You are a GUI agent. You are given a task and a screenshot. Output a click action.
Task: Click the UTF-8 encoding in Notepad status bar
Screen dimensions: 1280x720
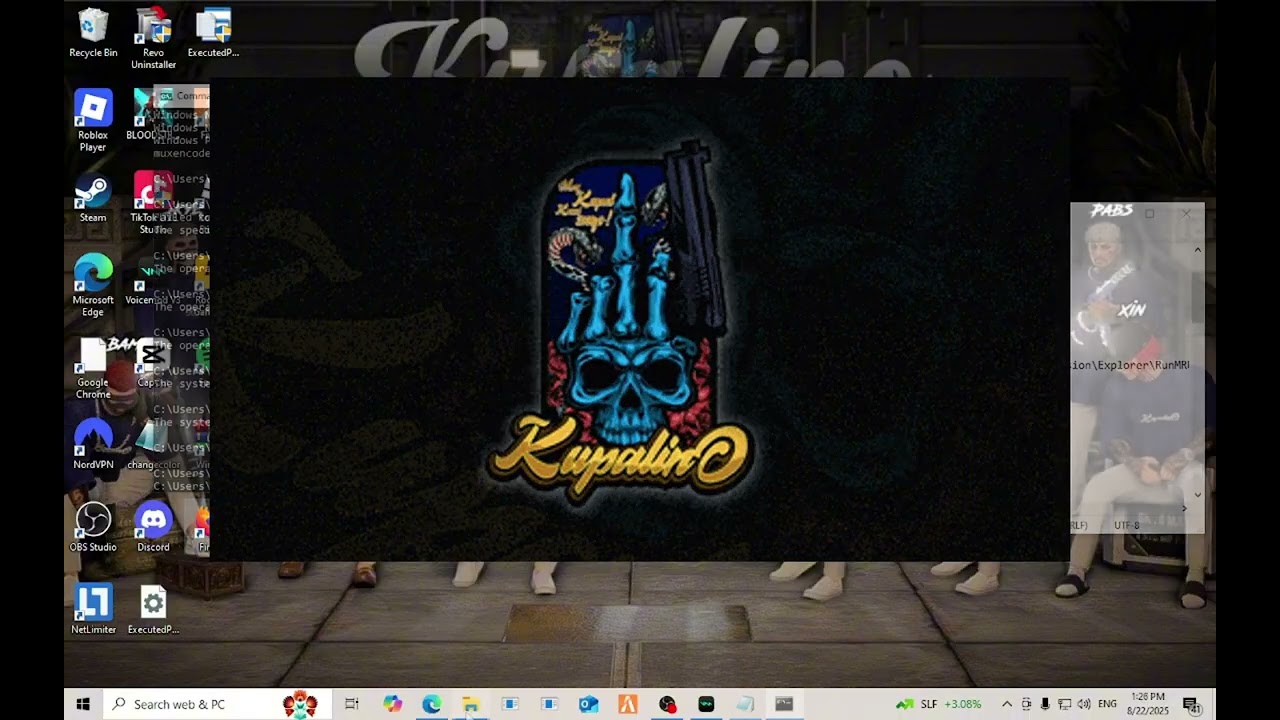[1126, 525]
